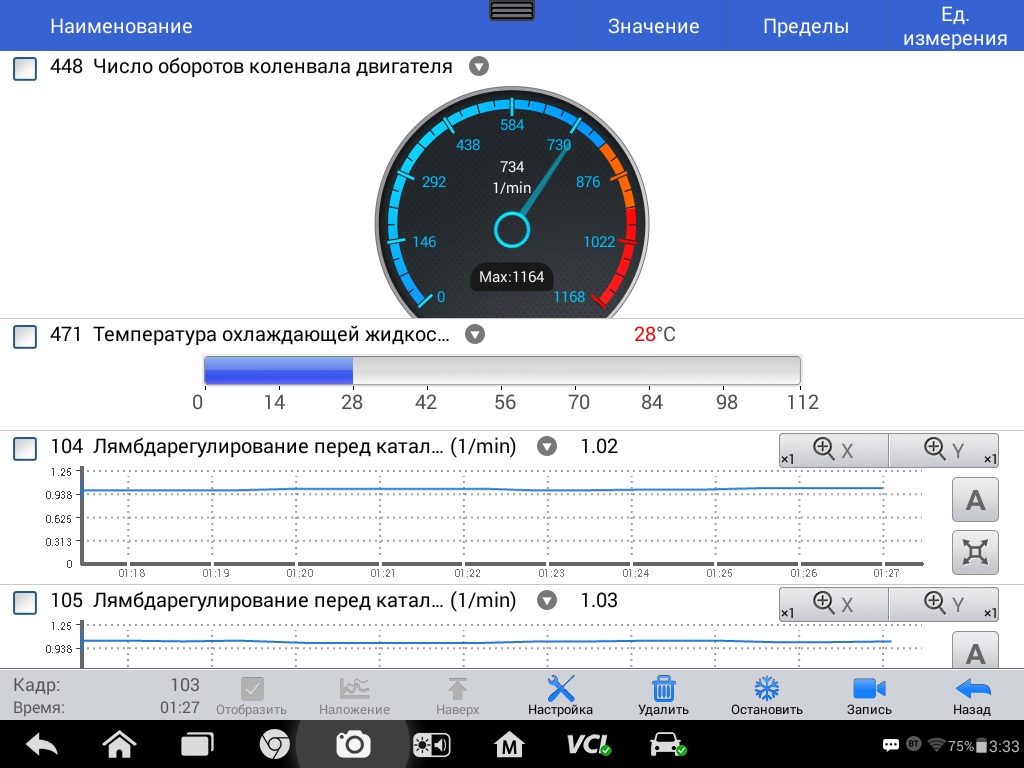Start recording with the Запись camera icon

tap(869, 695)
